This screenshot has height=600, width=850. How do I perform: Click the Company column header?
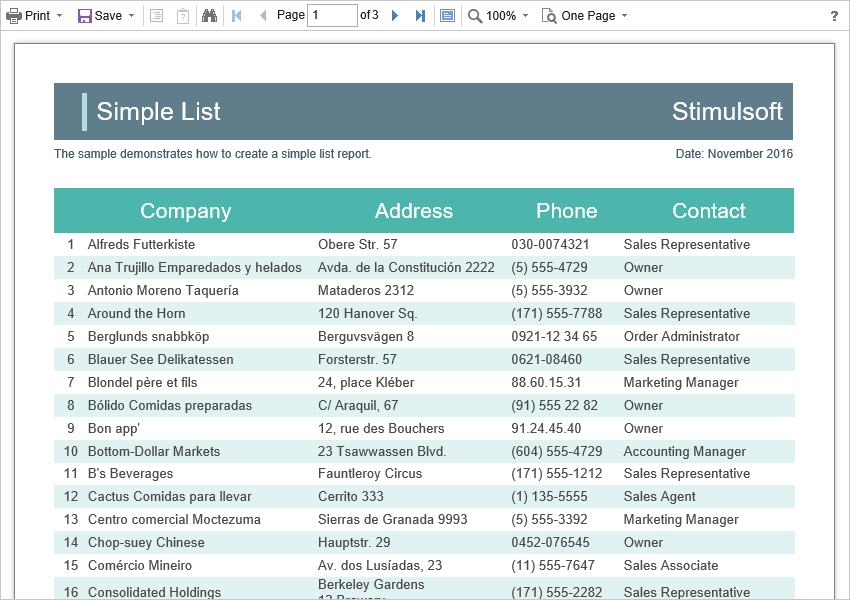(185, 211)
